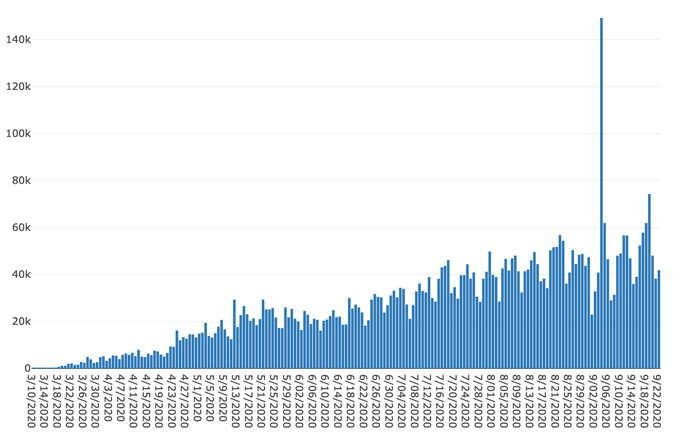Click the 0 y-axis label
Screen dimensions: 680x437
[x=28, y=369]
